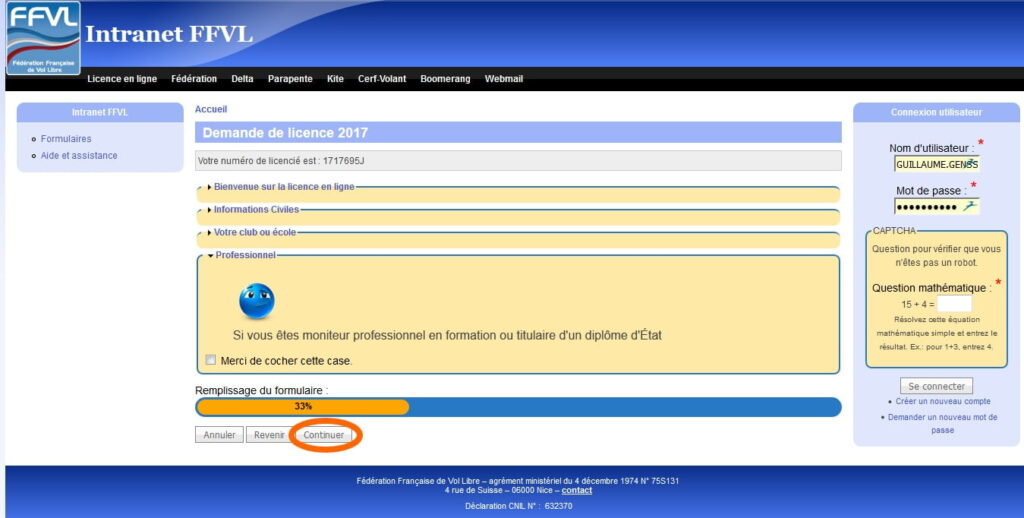Viewport: 1024px width, 518px height.
Task: Open the 'Parapente' menu item
Action: (x=290, y=79)
